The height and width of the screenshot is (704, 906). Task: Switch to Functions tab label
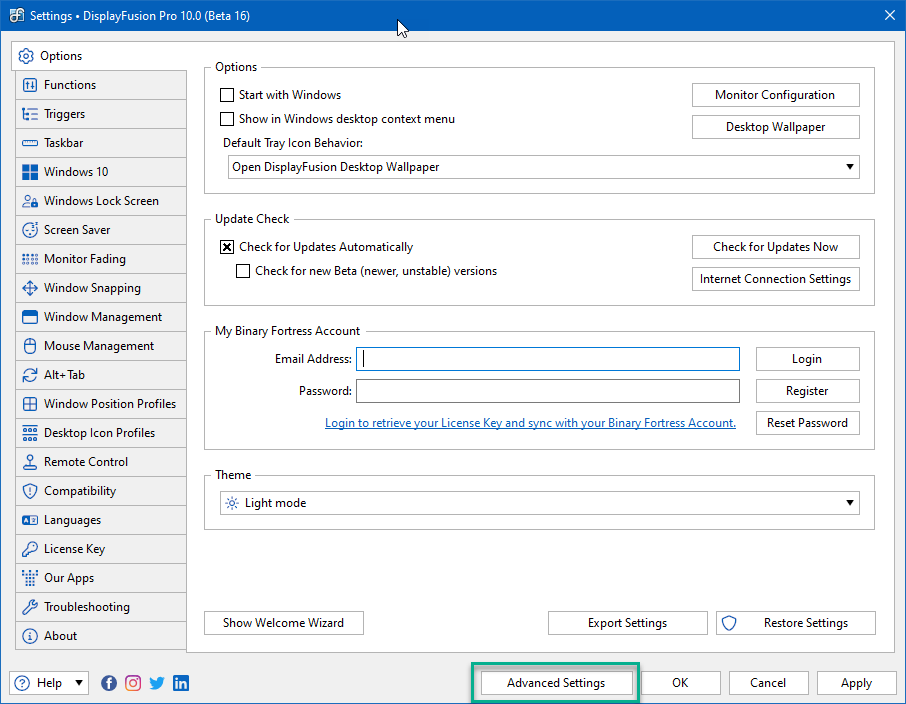pyautogui.click(x=70, y=85)
